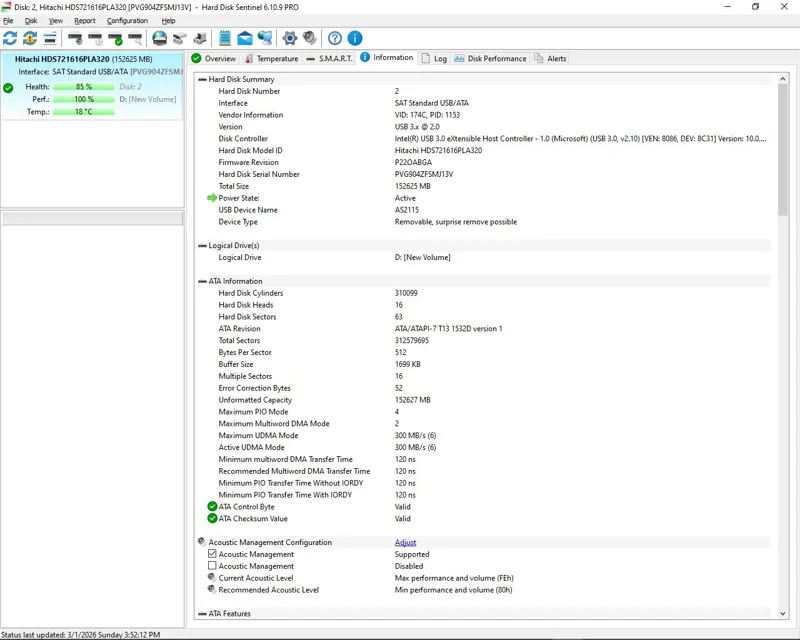800x640 pixels.
Task: Collapse the Hard Disk Summary section
Action: [202, 80]
